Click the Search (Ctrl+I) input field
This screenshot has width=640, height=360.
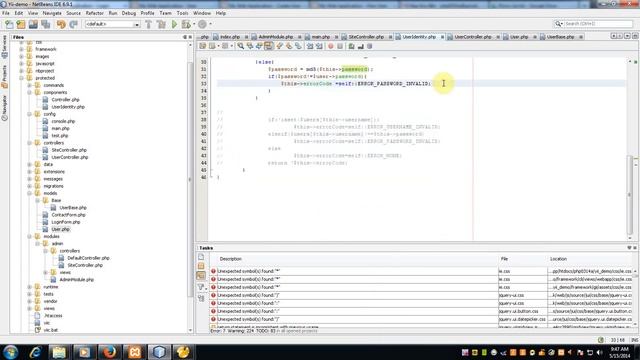tap(598, 24)
